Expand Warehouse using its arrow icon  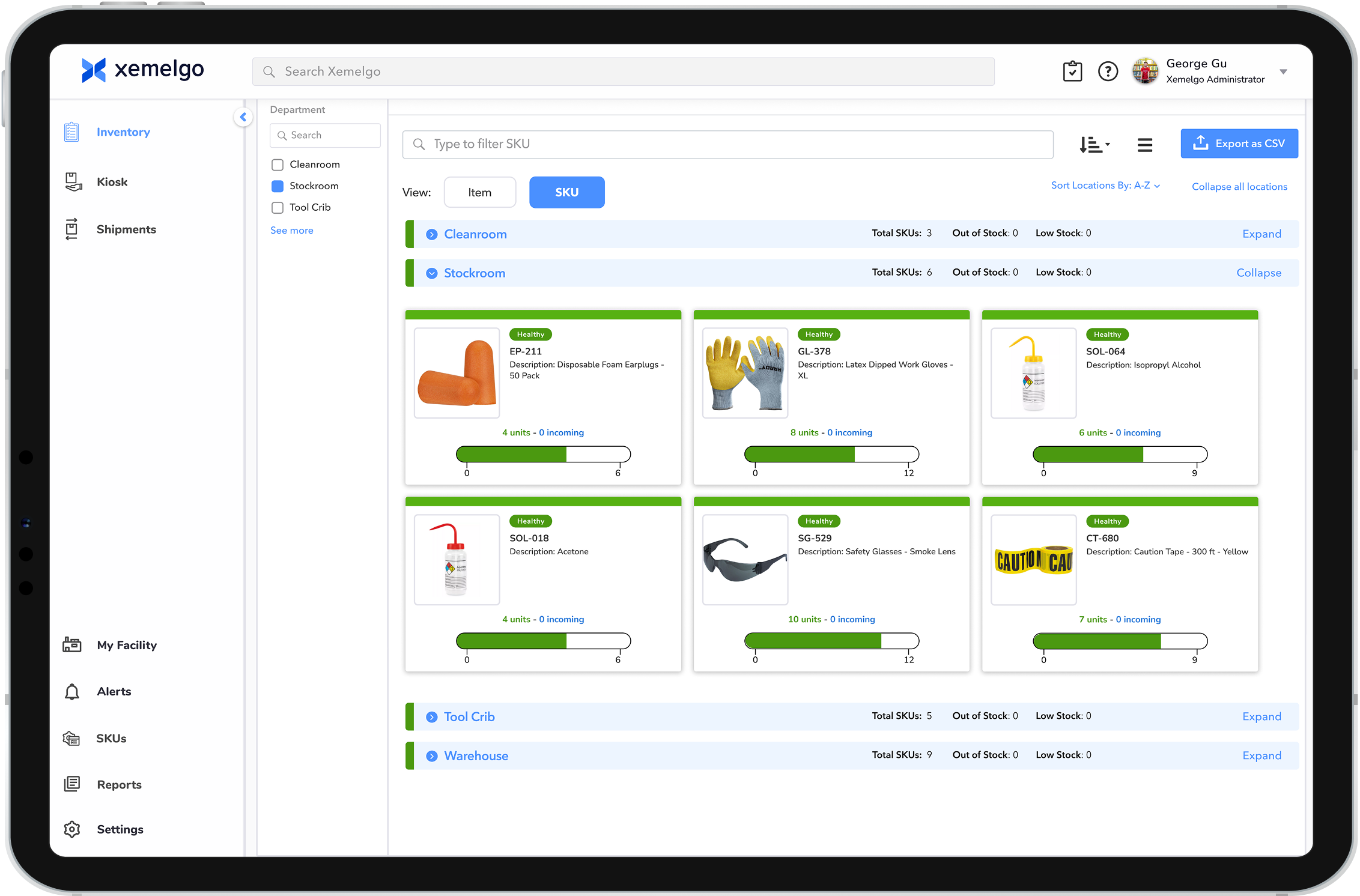tap(432, 756)
